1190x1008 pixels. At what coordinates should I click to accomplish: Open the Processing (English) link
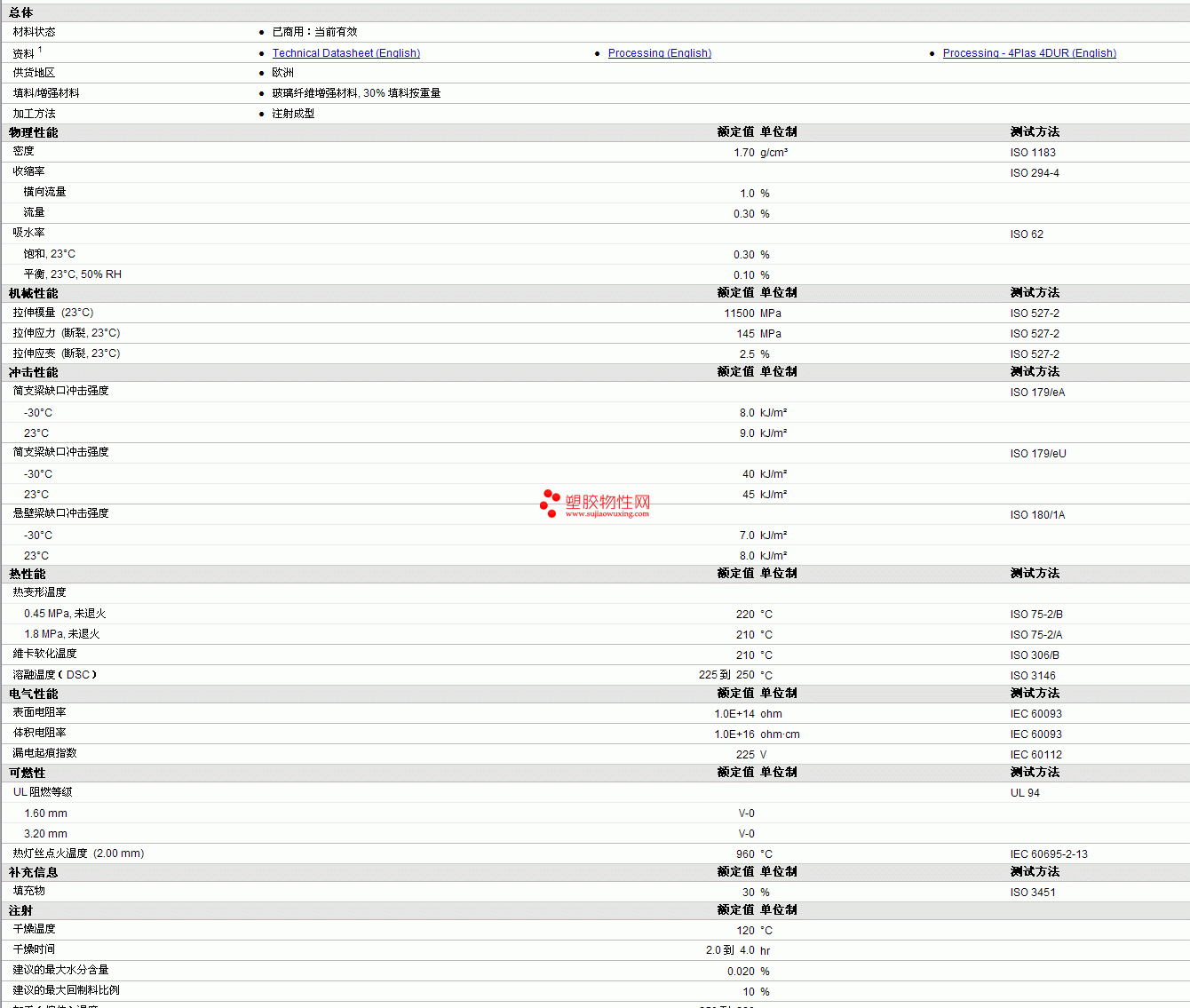(x=660, y=53)
